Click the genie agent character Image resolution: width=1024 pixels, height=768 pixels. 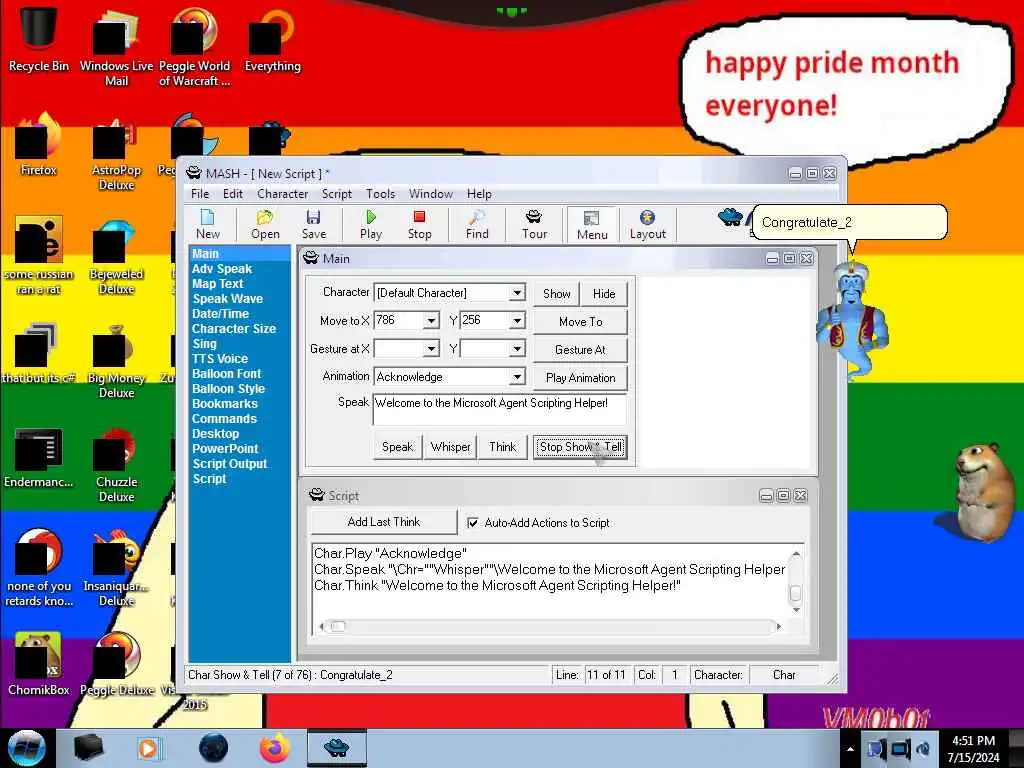coord(852,319)
